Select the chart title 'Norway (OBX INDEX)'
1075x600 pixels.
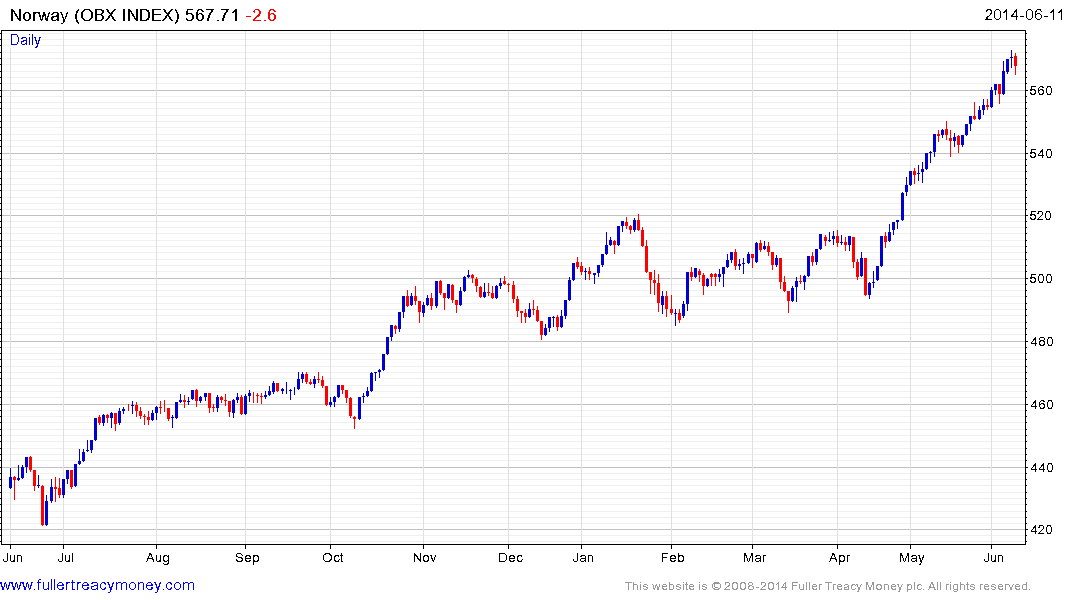95,15
